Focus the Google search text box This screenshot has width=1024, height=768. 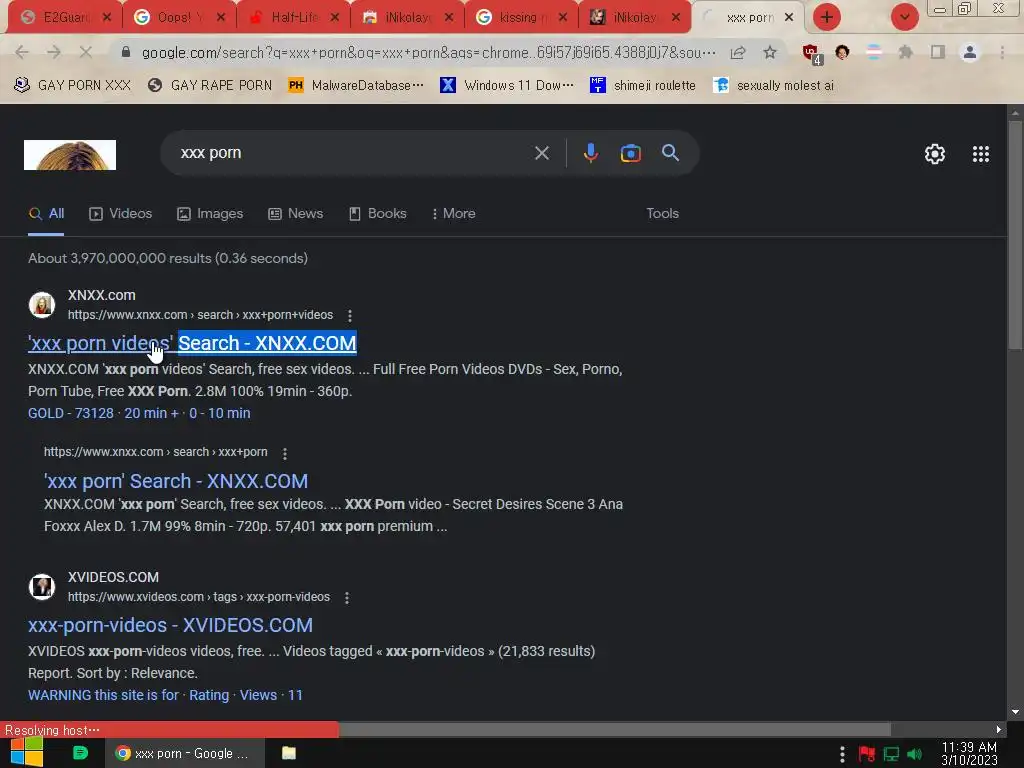click(353, 153)
